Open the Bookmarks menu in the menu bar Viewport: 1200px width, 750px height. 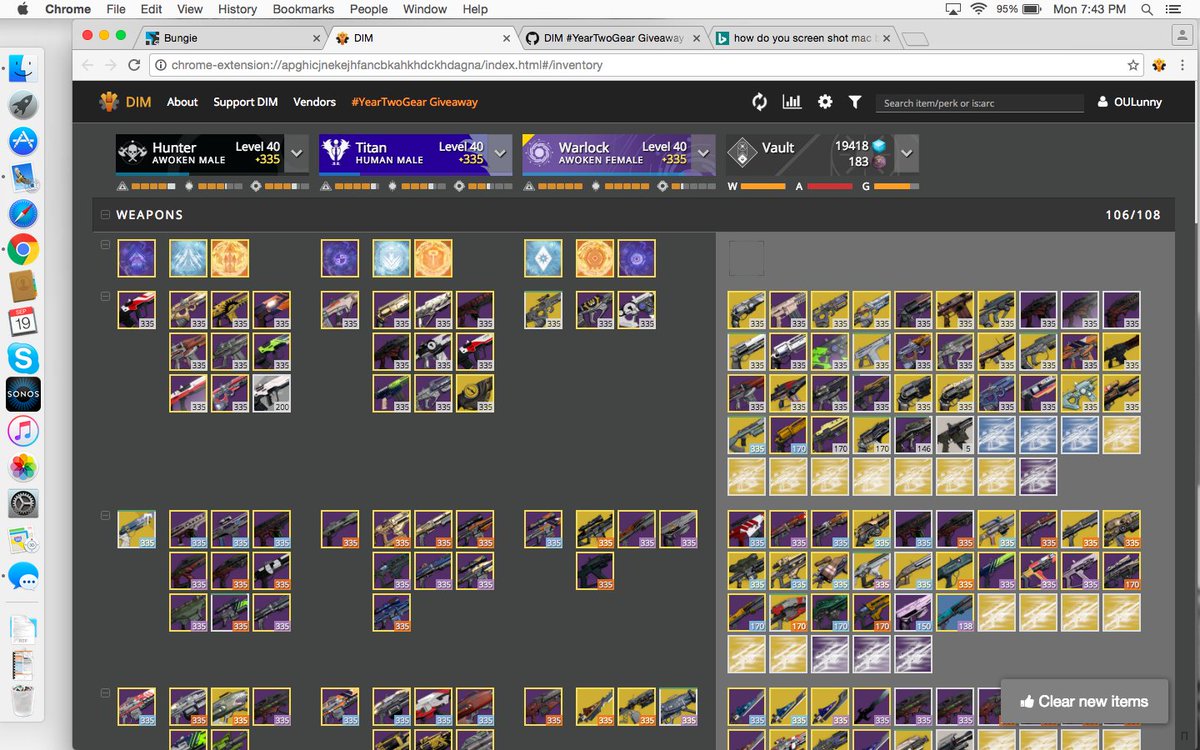[303, 9]
